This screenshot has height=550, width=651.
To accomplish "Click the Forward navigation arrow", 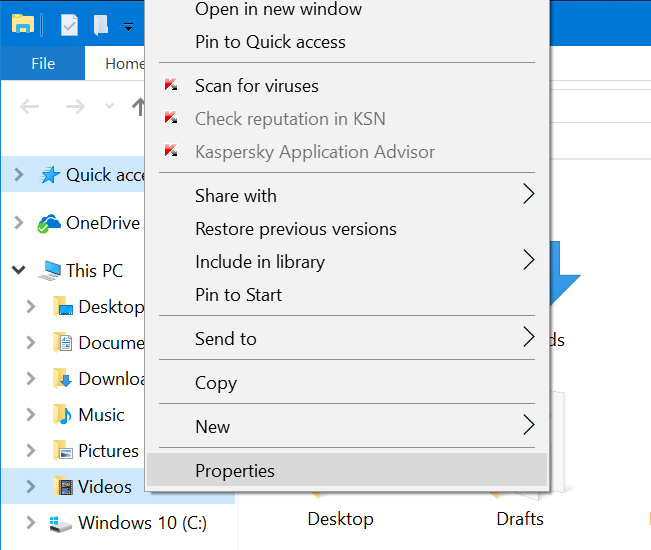I will (x=75, y=107).
